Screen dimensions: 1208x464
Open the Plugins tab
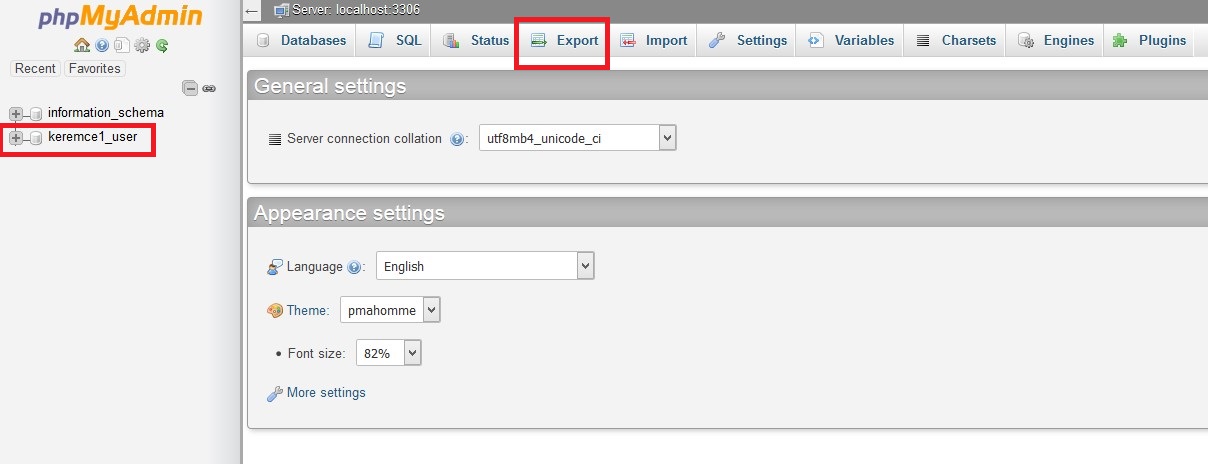[1149, 41]
